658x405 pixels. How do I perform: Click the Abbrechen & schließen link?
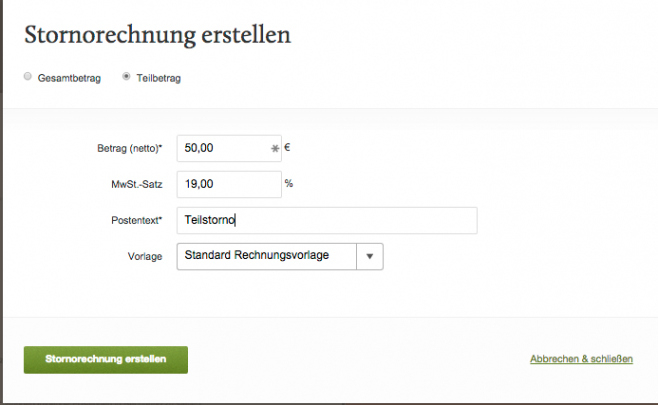tap(580, 359)
